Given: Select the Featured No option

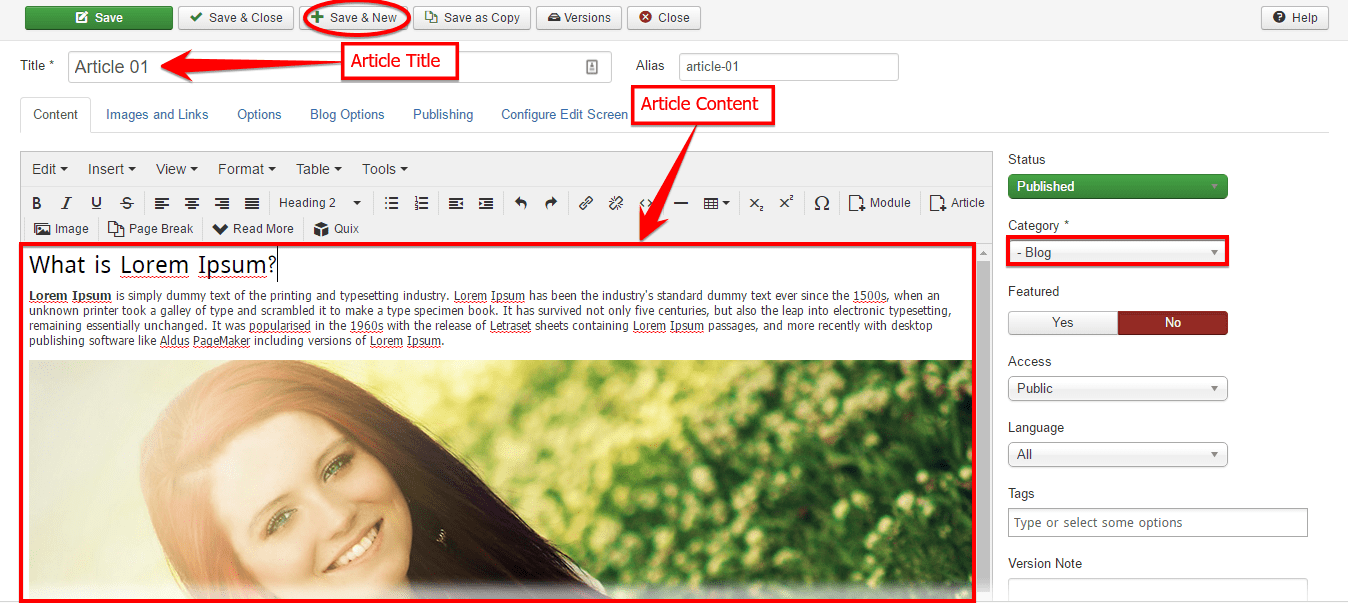Looking at the screenshot, I should (x=1172, y=322).
